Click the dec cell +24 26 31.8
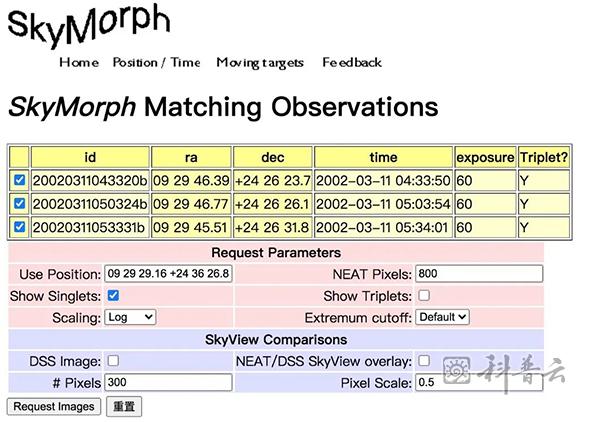 [x=273, y=228]
